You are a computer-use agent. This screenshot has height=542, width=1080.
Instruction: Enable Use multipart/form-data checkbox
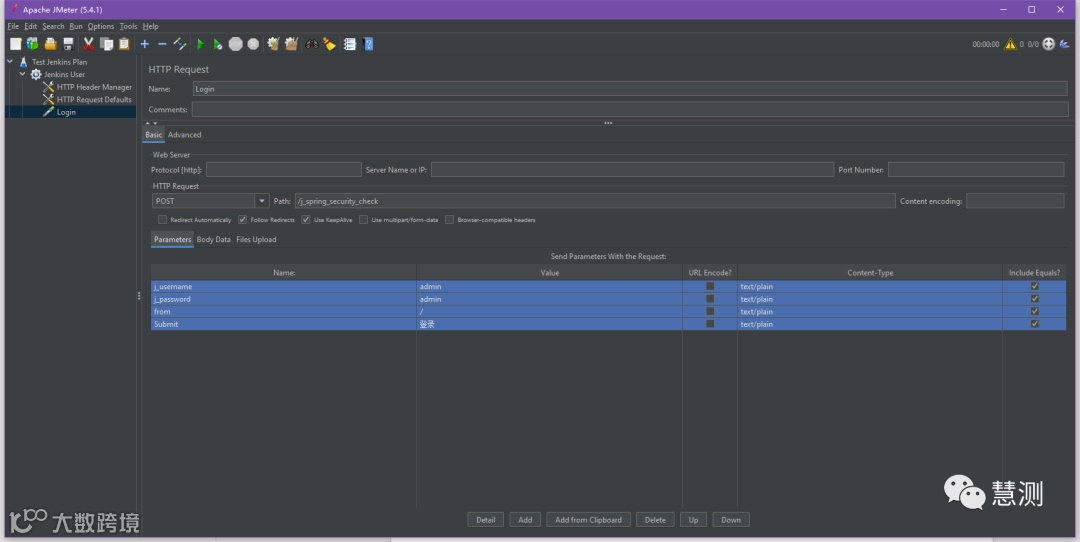(364, 220)
